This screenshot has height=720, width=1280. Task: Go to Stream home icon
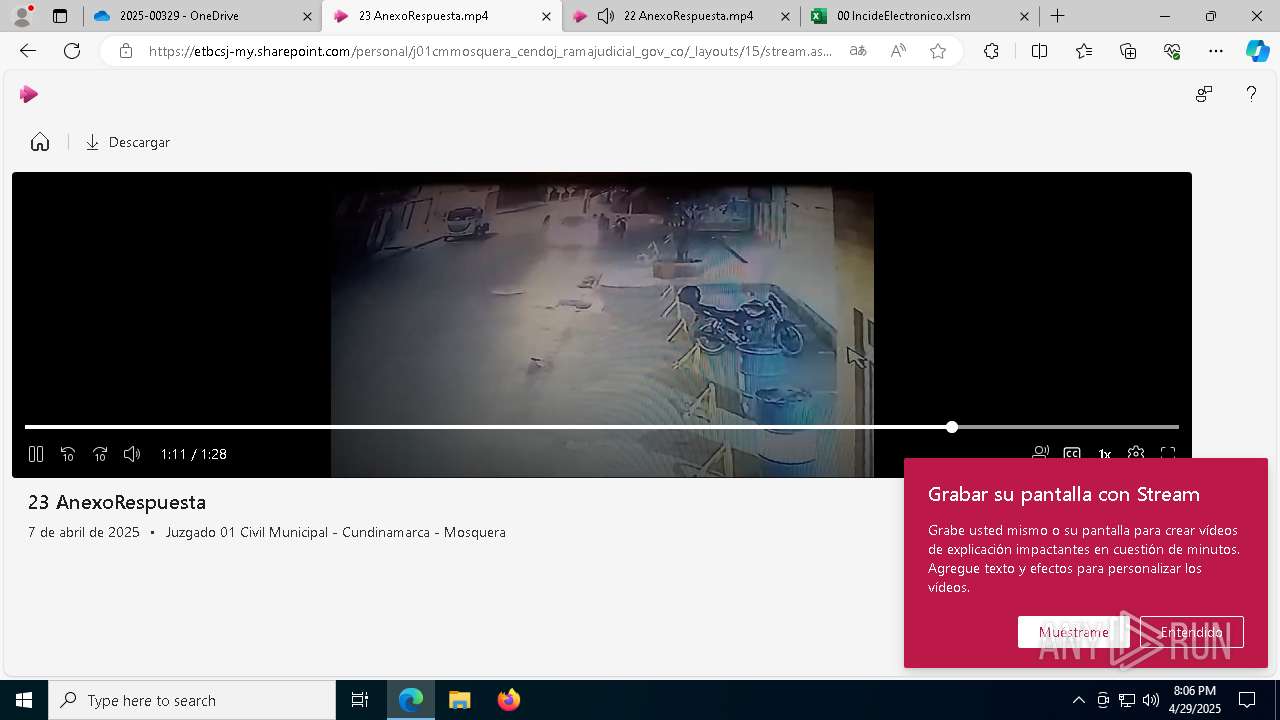(x=40, y=142)
